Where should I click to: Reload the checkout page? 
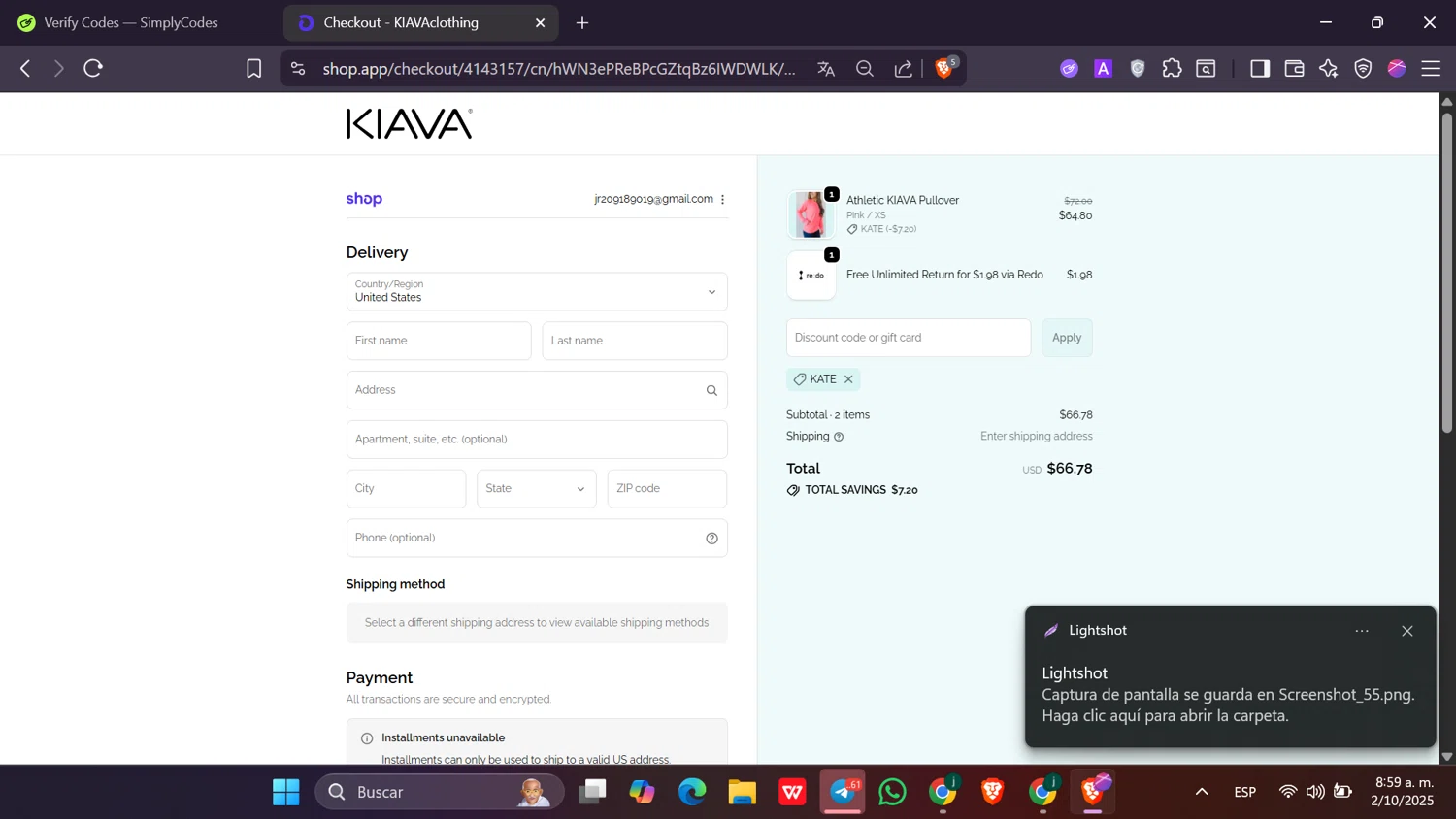(93, 68)
